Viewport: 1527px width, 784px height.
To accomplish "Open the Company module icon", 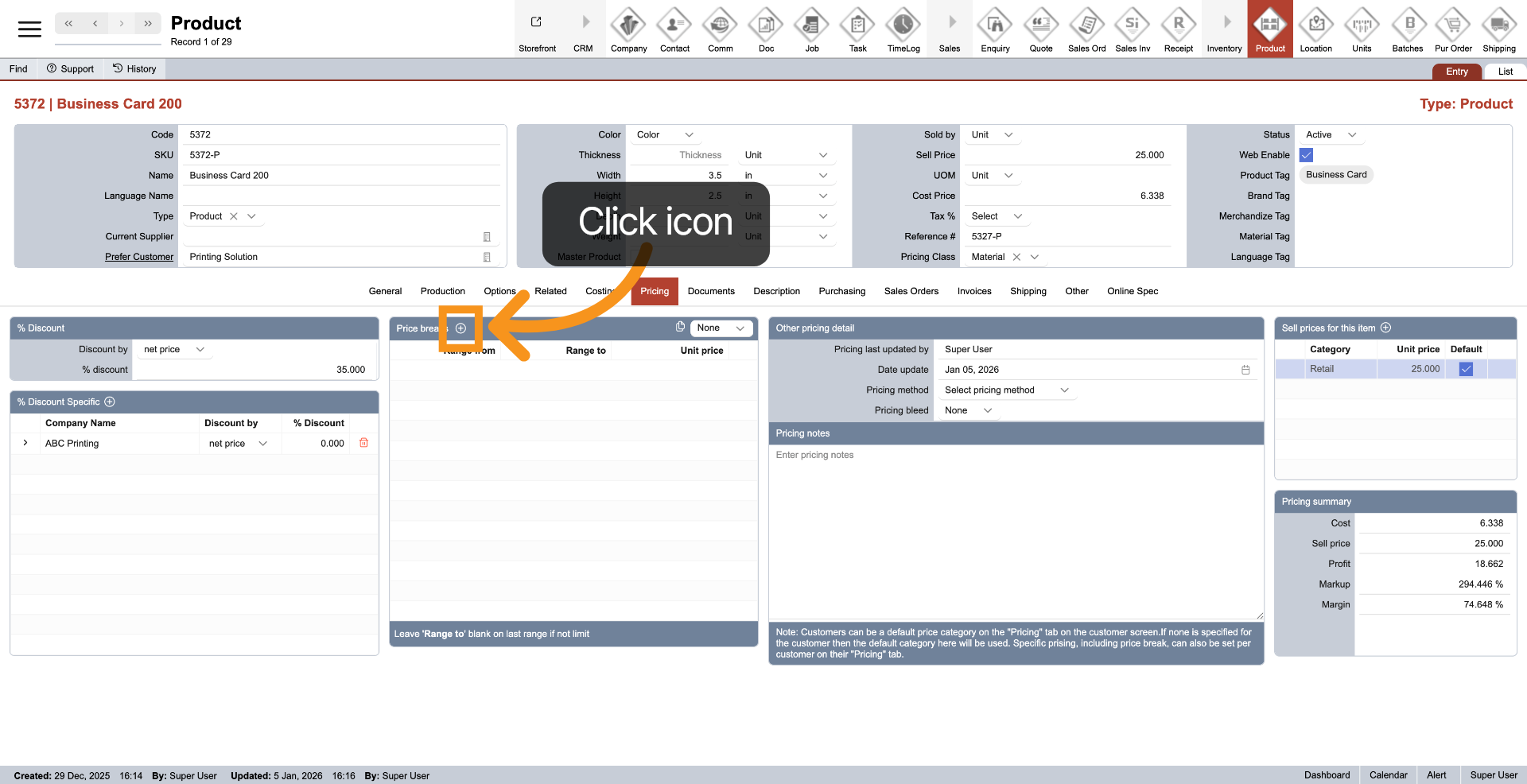I will tap(628, 26).
